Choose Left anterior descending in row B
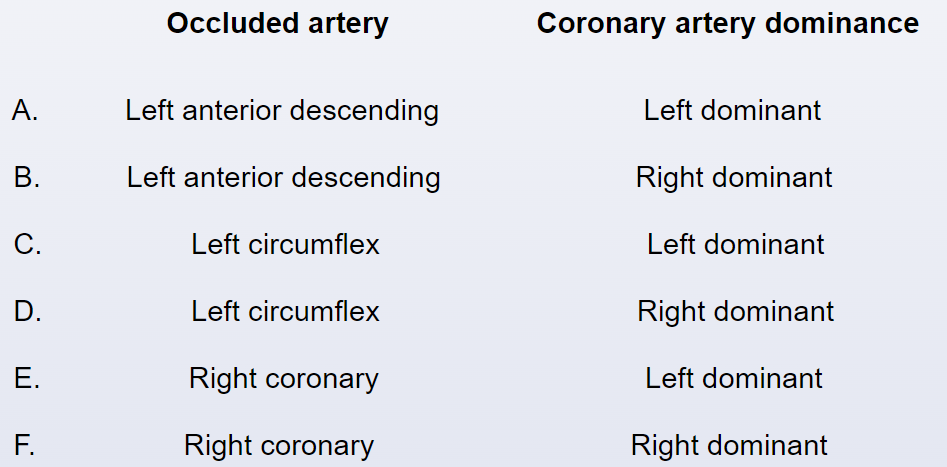The height and width of the screenshot is (467, 947). coord(283,178)
